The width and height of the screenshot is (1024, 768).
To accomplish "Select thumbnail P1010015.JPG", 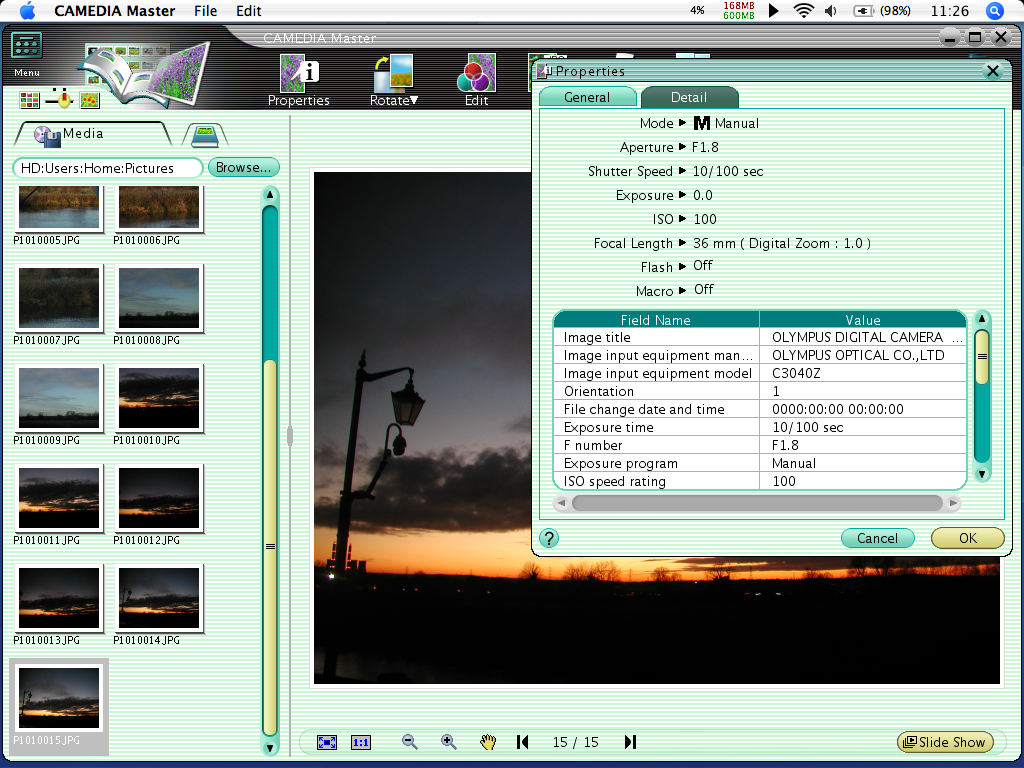I will tap(59, 707).
